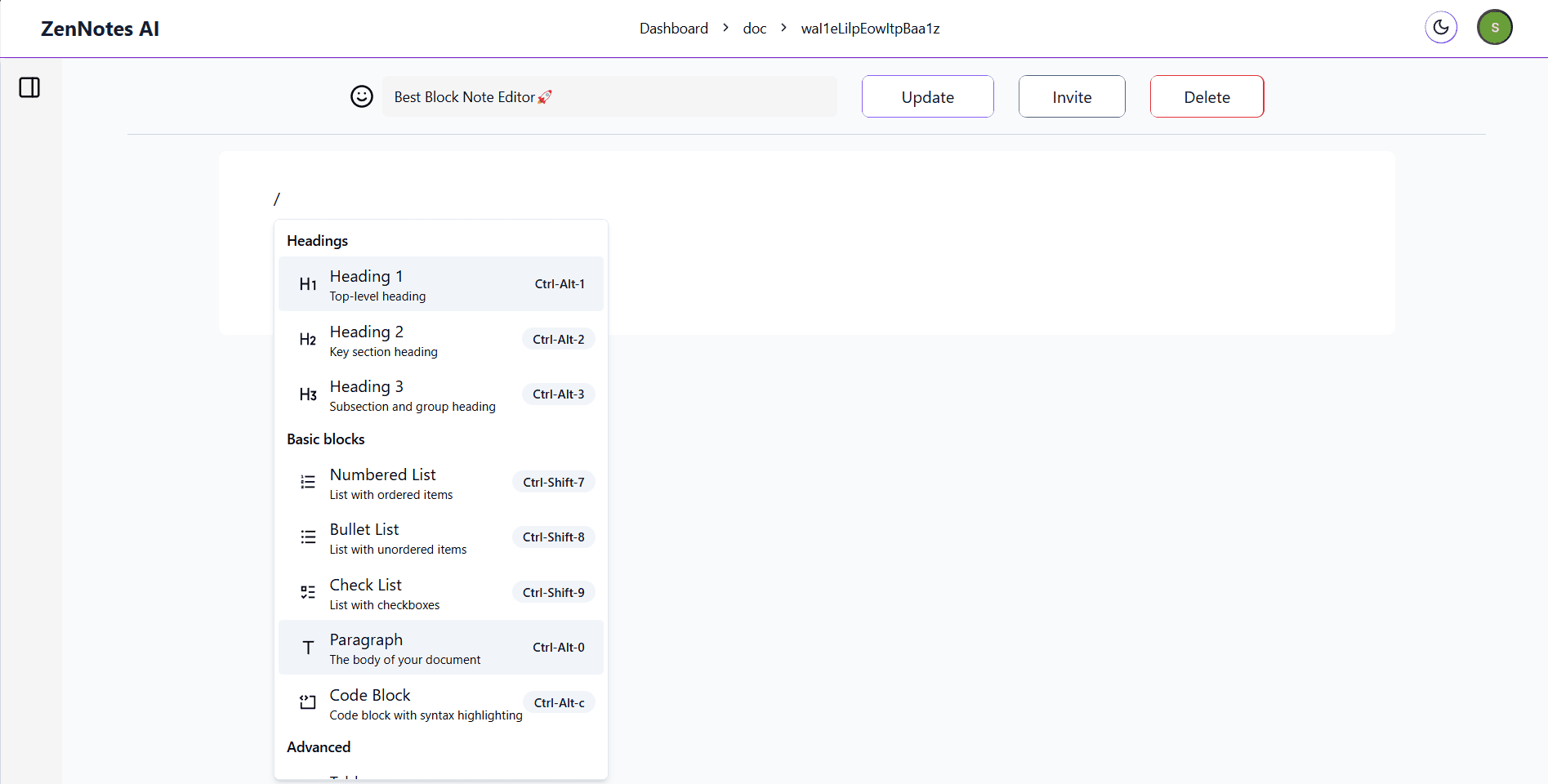Click the Invite button

click(1072, 96)
